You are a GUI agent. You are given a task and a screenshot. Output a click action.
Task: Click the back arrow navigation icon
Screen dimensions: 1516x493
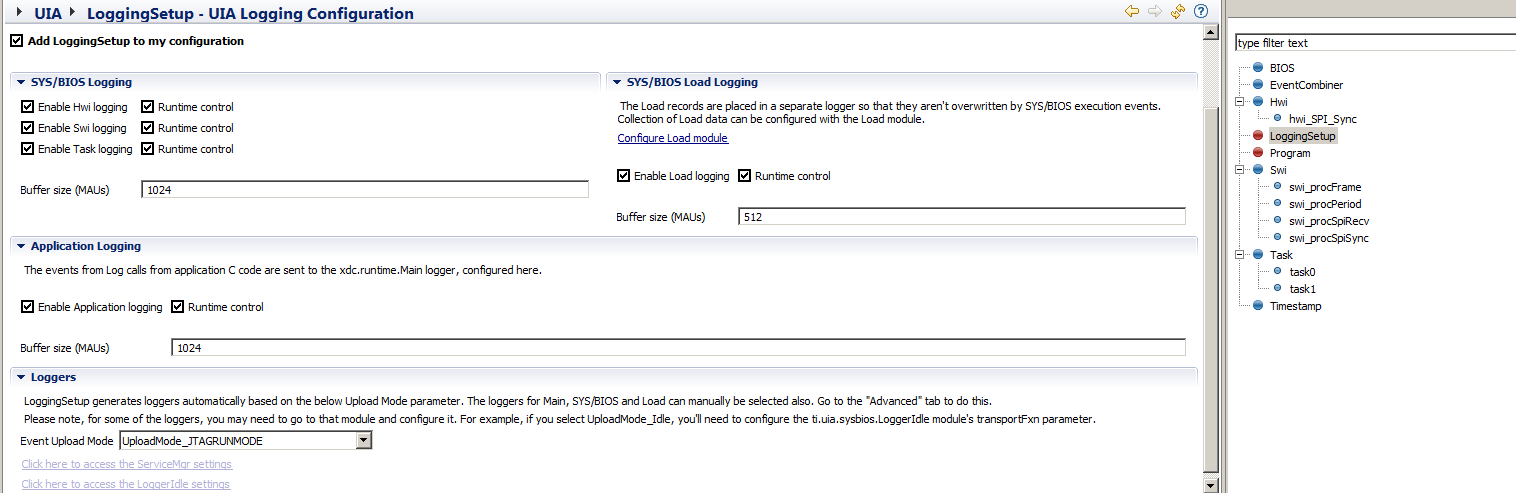(1132, 11)
